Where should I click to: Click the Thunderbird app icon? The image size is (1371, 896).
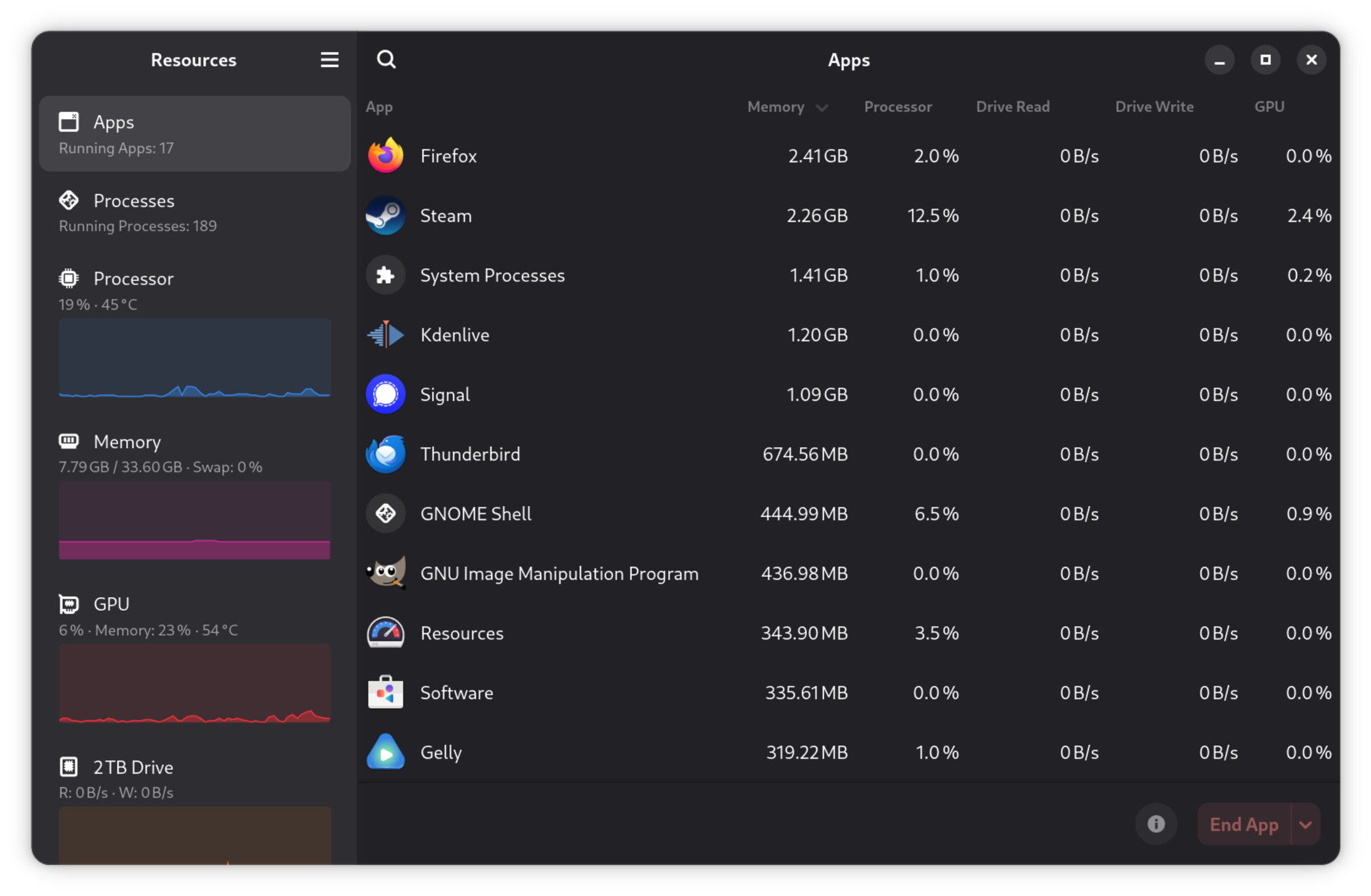click(385, 454)
